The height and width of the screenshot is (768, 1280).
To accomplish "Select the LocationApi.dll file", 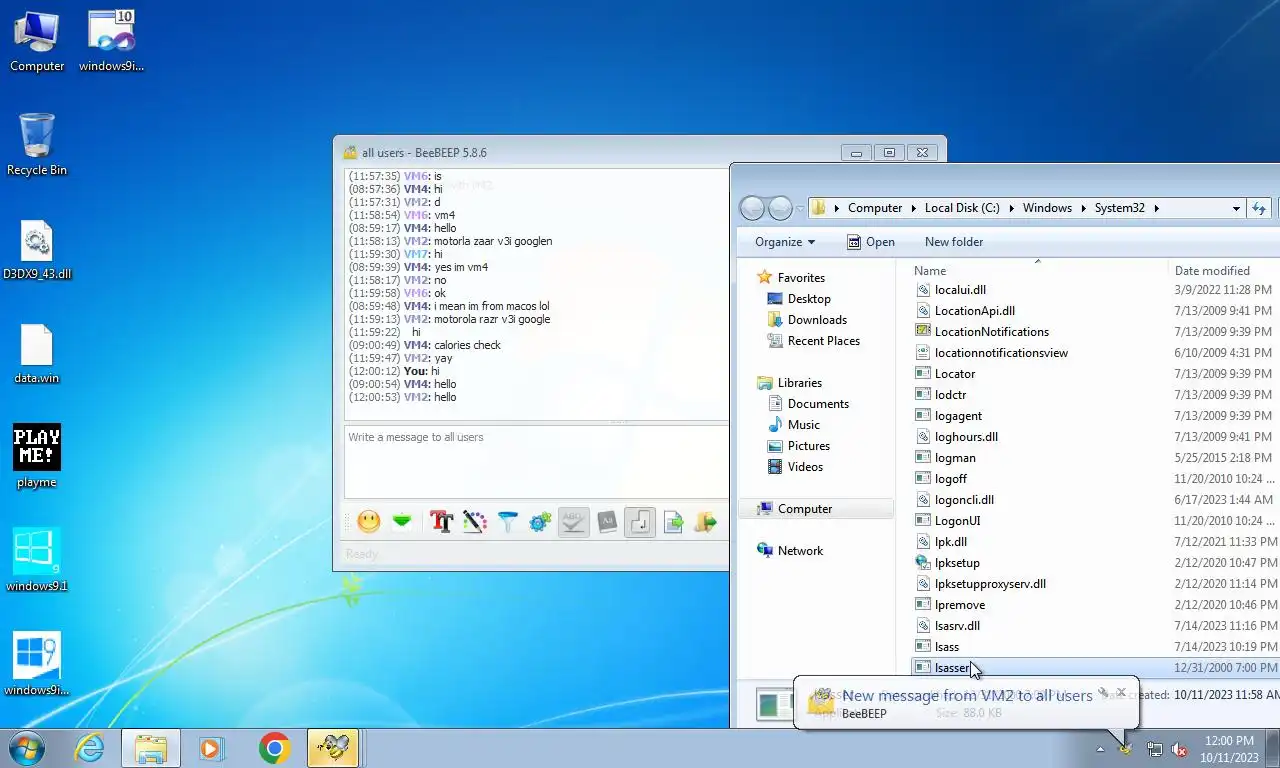I will [x=974, y=311].
